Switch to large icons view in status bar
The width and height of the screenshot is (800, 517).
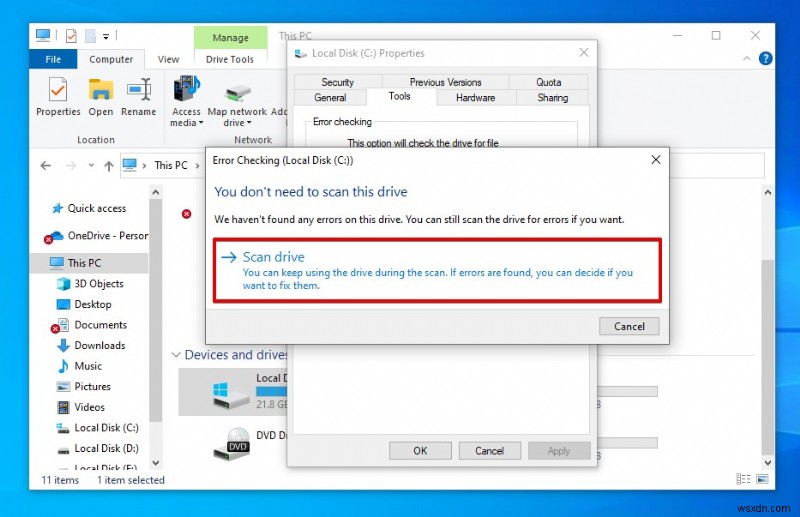coord(762,479)
